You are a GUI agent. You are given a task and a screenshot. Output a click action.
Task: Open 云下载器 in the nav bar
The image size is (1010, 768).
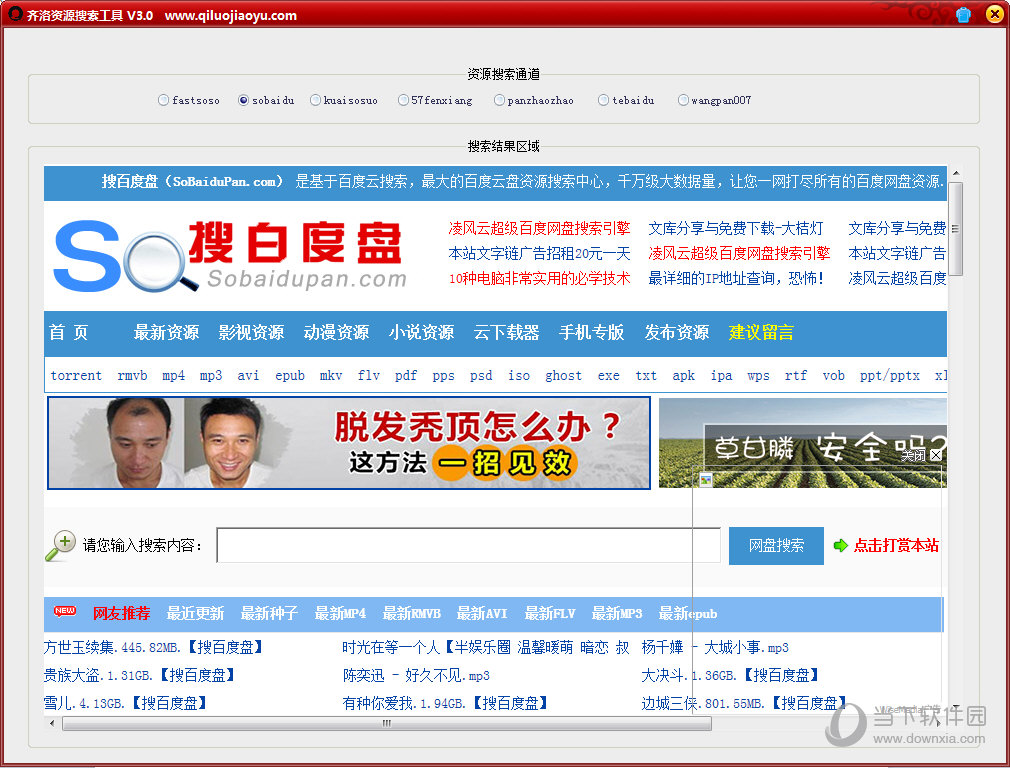coord(506,332)
